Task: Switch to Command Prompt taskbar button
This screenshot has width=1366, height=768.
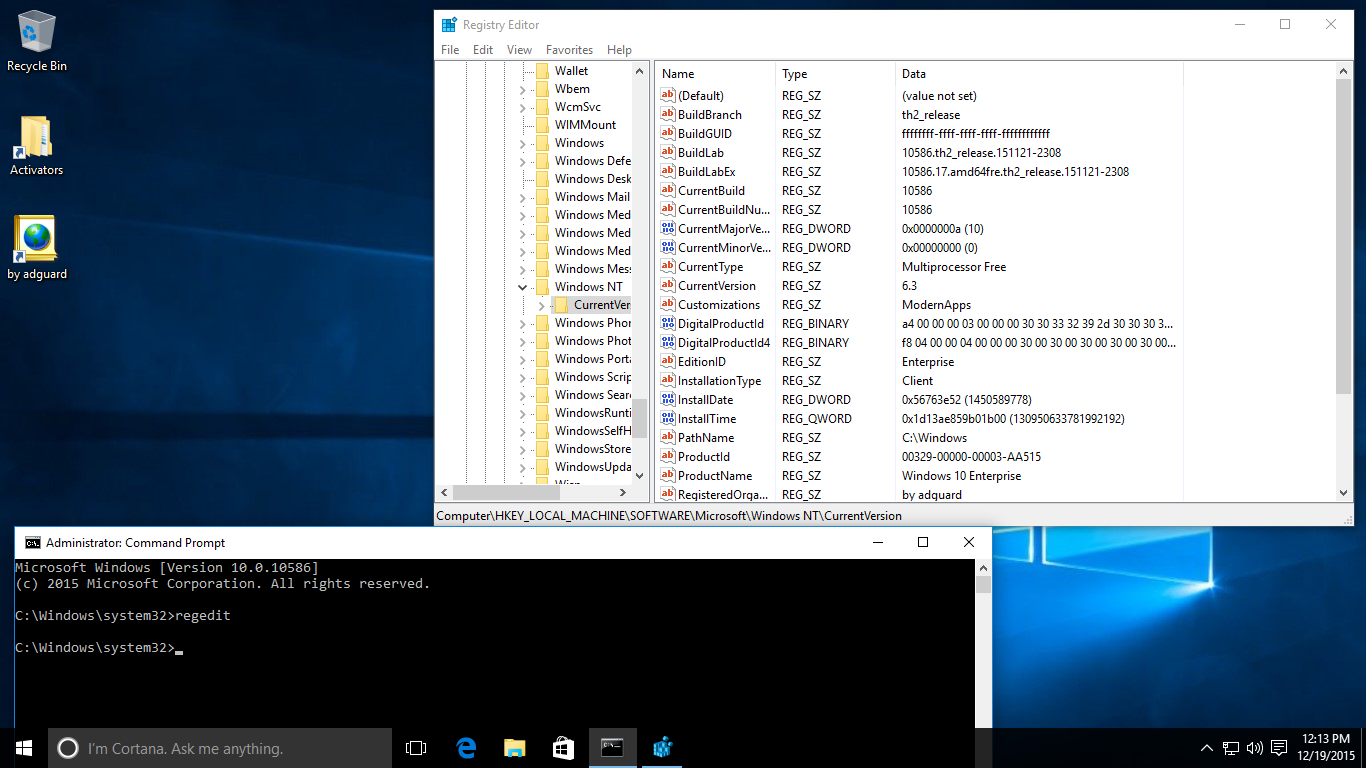Action: click(x=612, y=748)
